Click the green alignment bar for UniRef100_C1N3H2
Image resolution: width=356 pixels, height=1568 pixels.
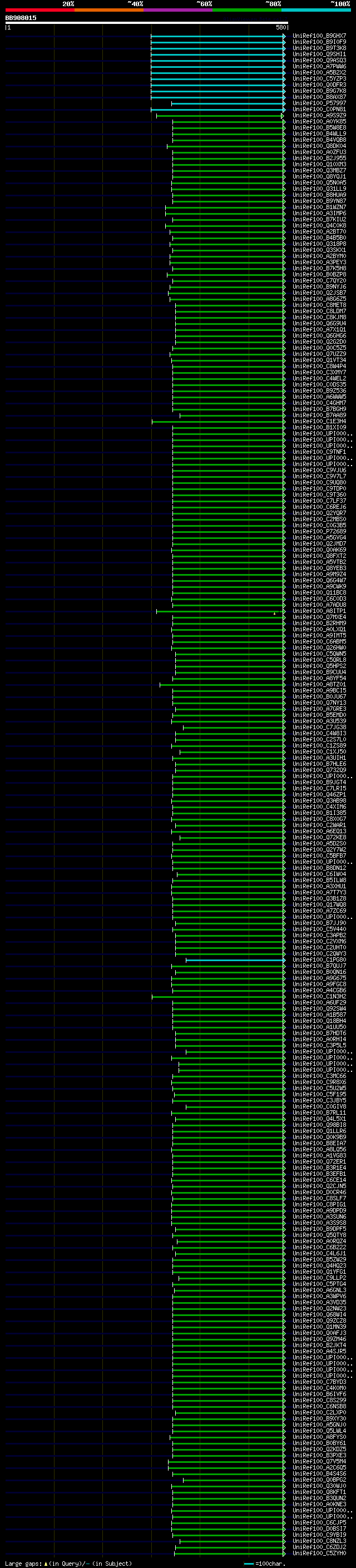[x=219, y=997]
